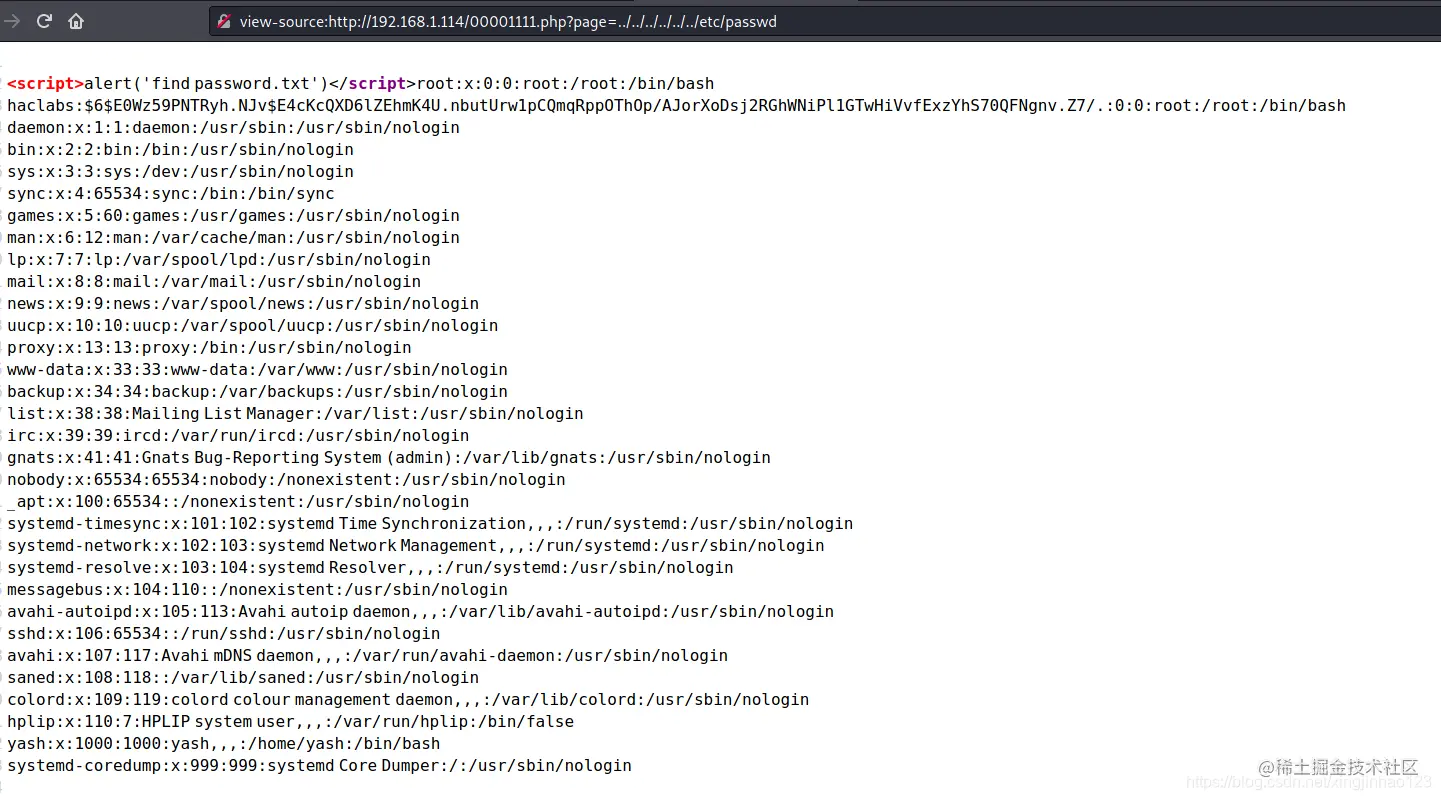Image resolution: width=1441 pixels, height=800 pixels.
Task: Click the bin:x:2:2 passwd entry
Action: [180, 149]
